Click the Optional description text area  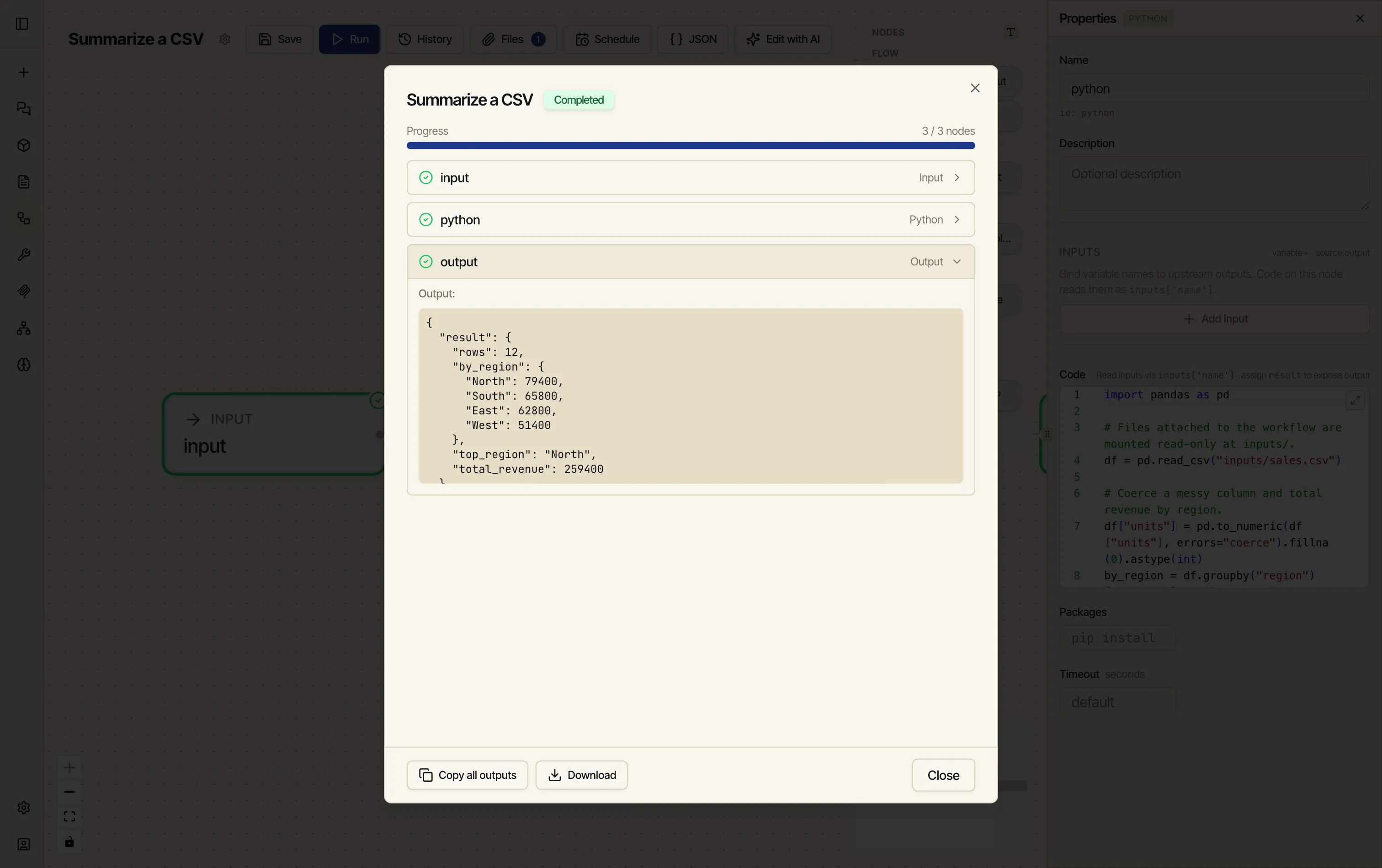pyautogui.click(x=1214, y=185)
